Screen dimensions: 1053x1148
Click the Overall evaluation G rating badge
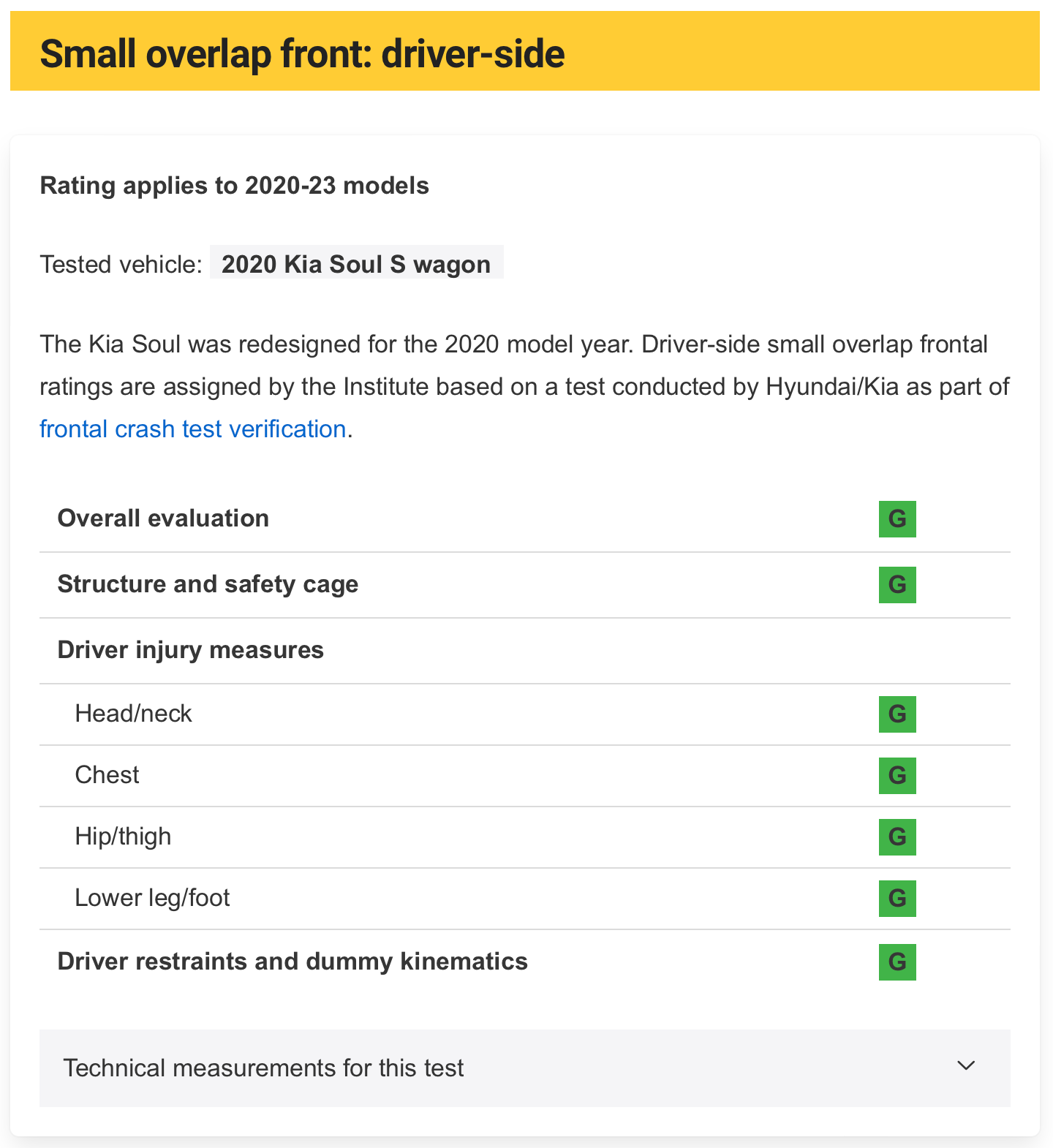click(897, 519)
